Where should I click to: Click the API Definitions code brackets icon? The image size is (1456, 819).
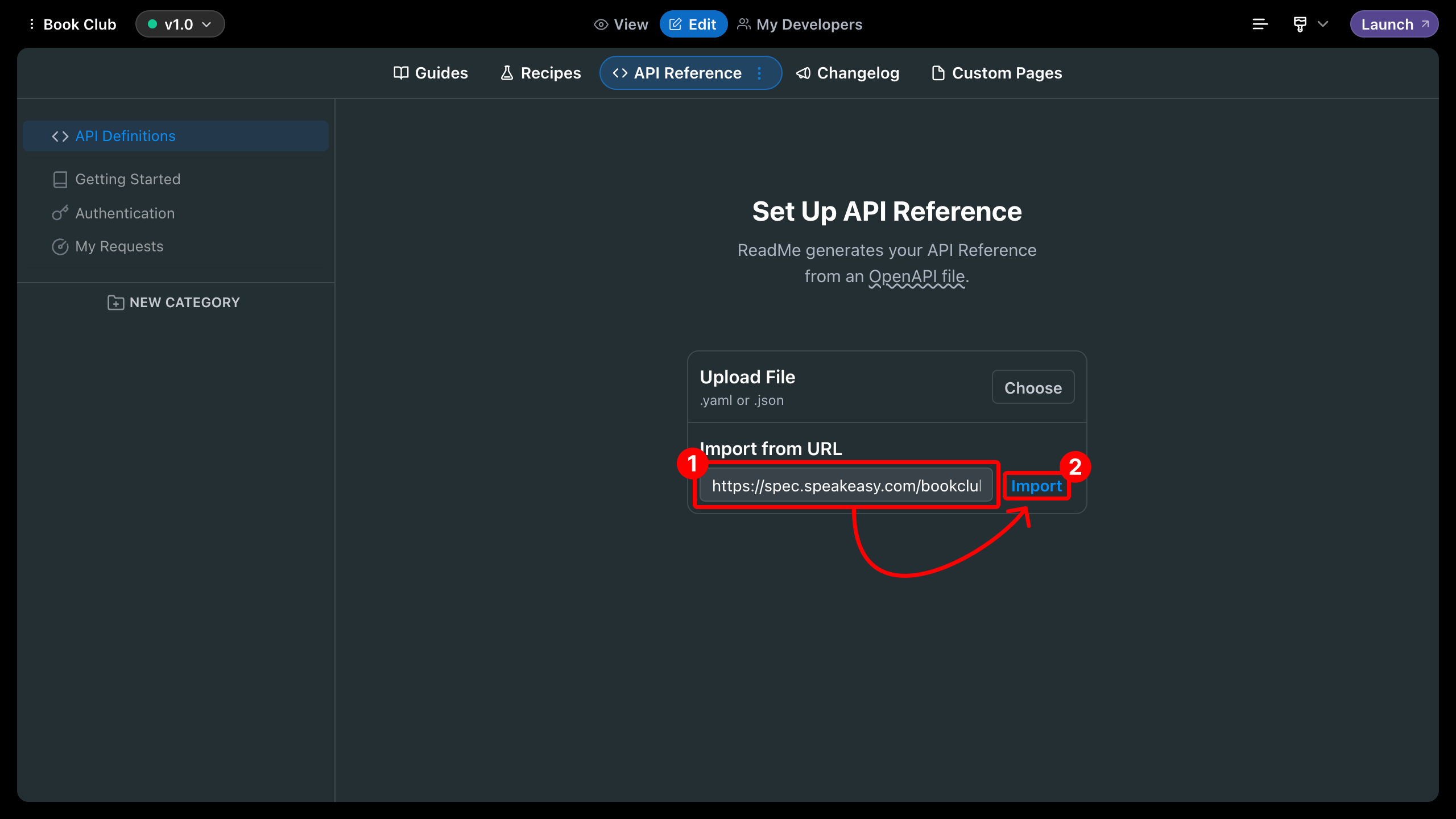59,136
